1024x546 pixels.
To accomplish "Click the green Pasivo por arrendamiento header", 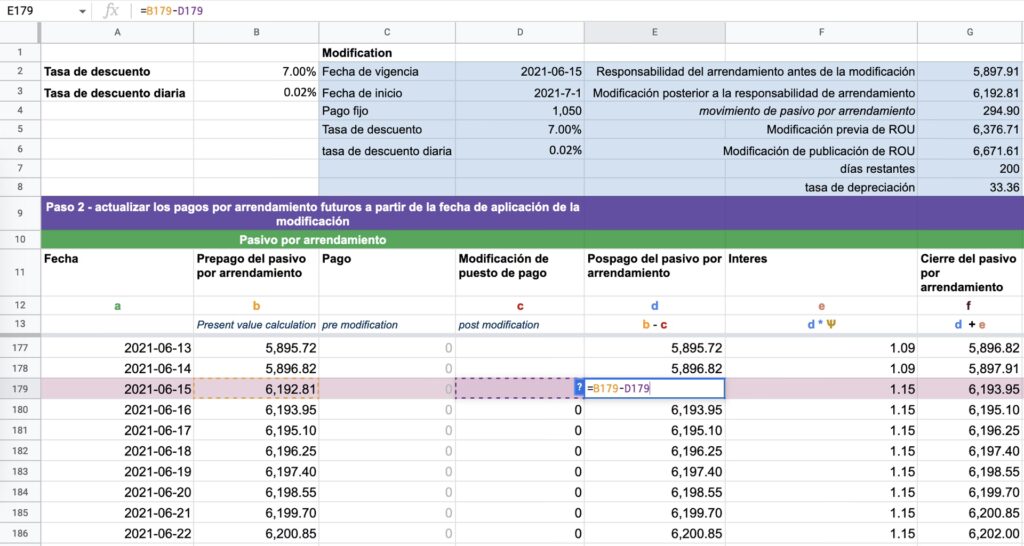I will click(312, 240).
